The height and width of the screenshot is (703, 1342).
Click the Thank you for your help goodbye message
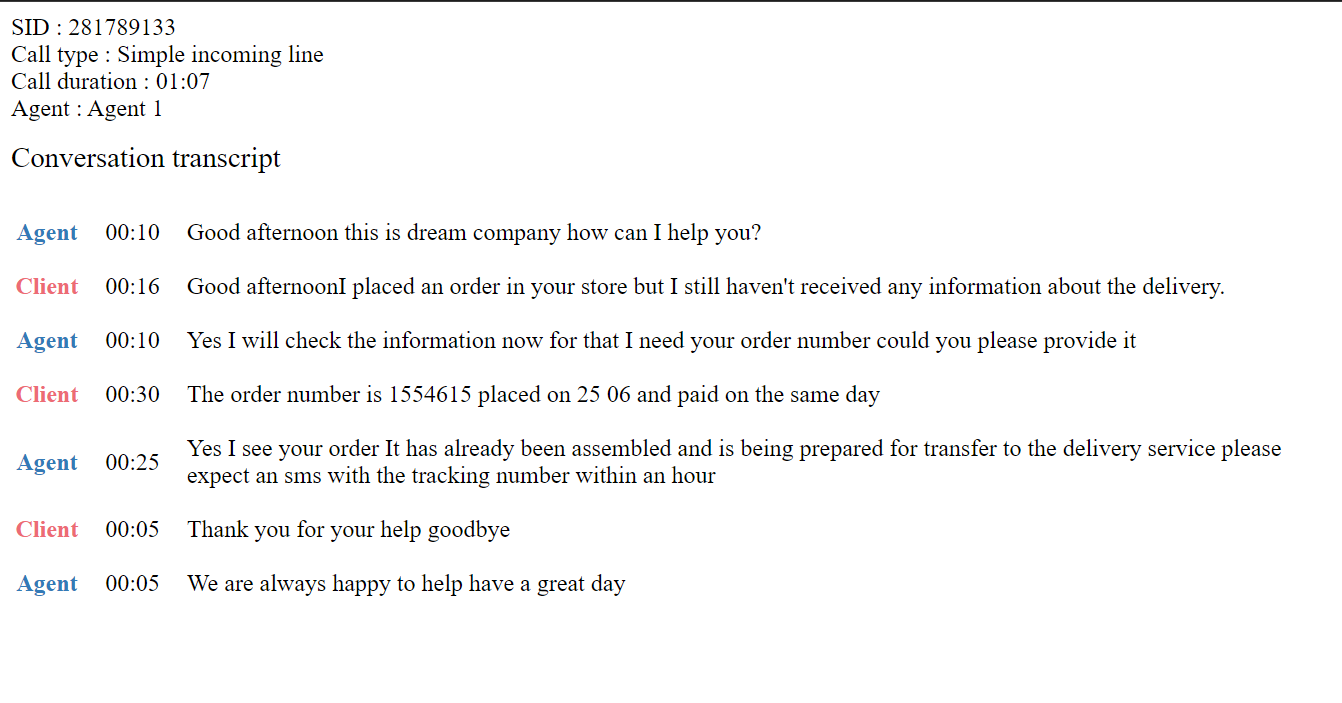coord(348,530)
